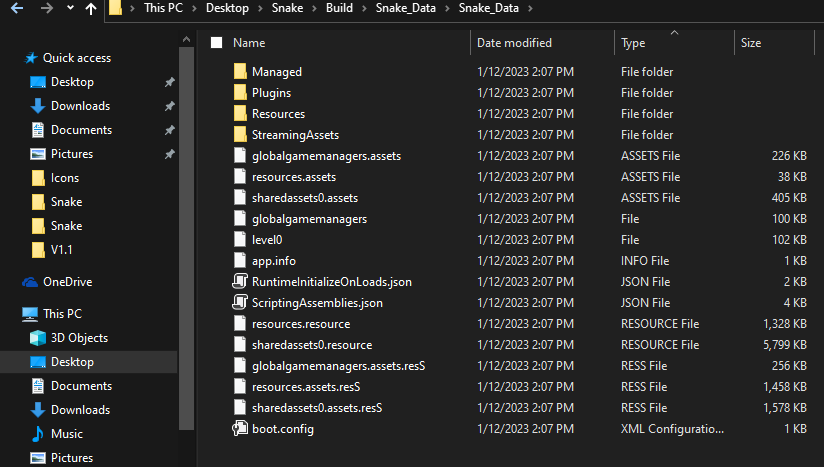Select resources.resource file icon
The image size is (824, 467).
click(x=240, y=324)
